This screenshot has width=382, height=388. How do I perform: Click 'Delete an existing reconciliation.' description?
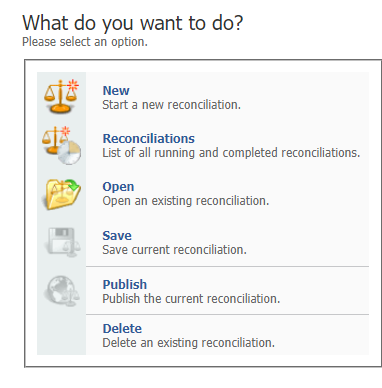click(x=188, y=342)
